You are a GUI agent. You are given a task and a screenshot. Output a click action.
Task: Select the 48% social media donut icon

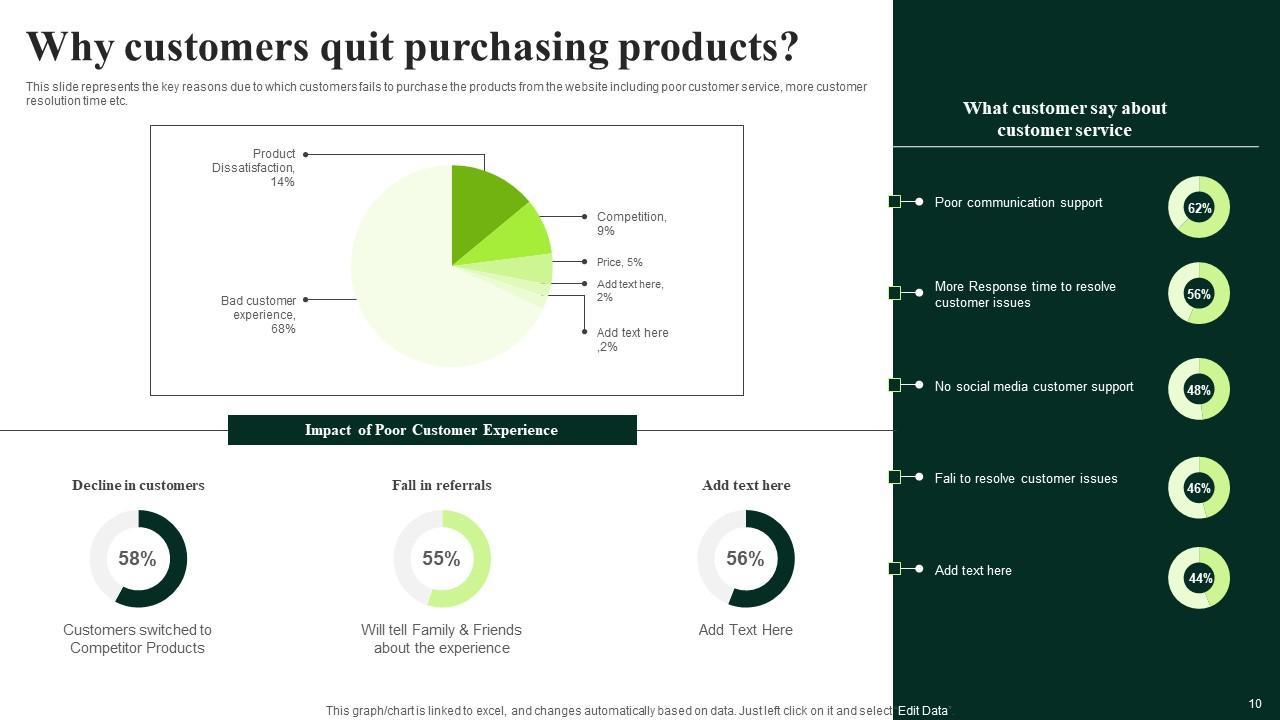tap(1198, 389)
